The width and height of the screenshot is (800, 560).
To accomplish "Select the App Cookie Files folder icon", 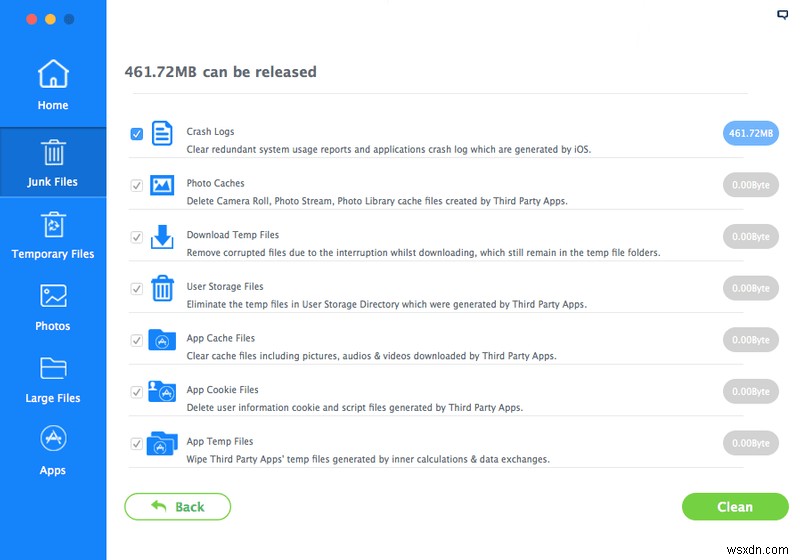I will [162, 392].
